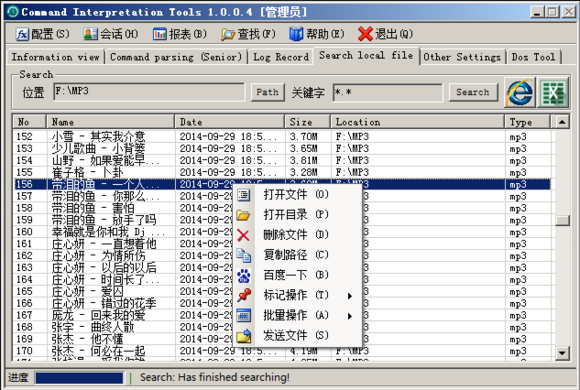This screenshot has width=580, height=390.
Task: Open the 配置(S) toolbar item
Action: [42, 34]
